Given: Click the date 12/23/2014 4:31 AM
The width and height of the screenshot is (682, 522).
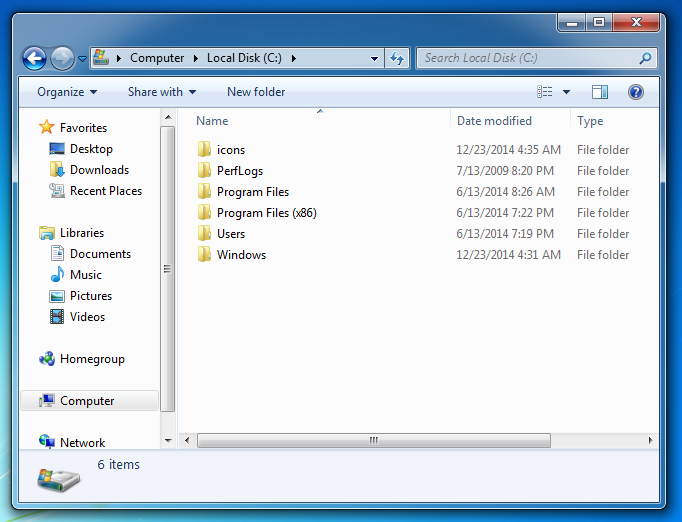Looking at the screenshot, I should pos(508,254).
